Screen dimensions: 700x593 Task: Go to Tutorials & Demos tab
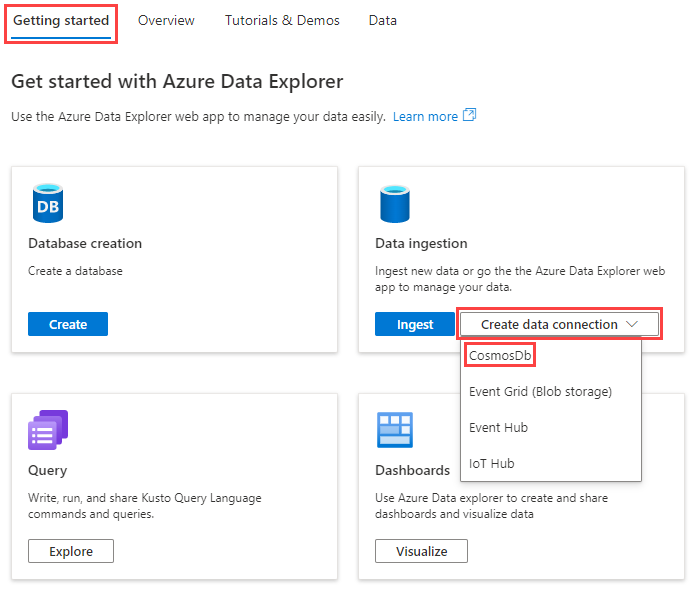tap(282, 21)
